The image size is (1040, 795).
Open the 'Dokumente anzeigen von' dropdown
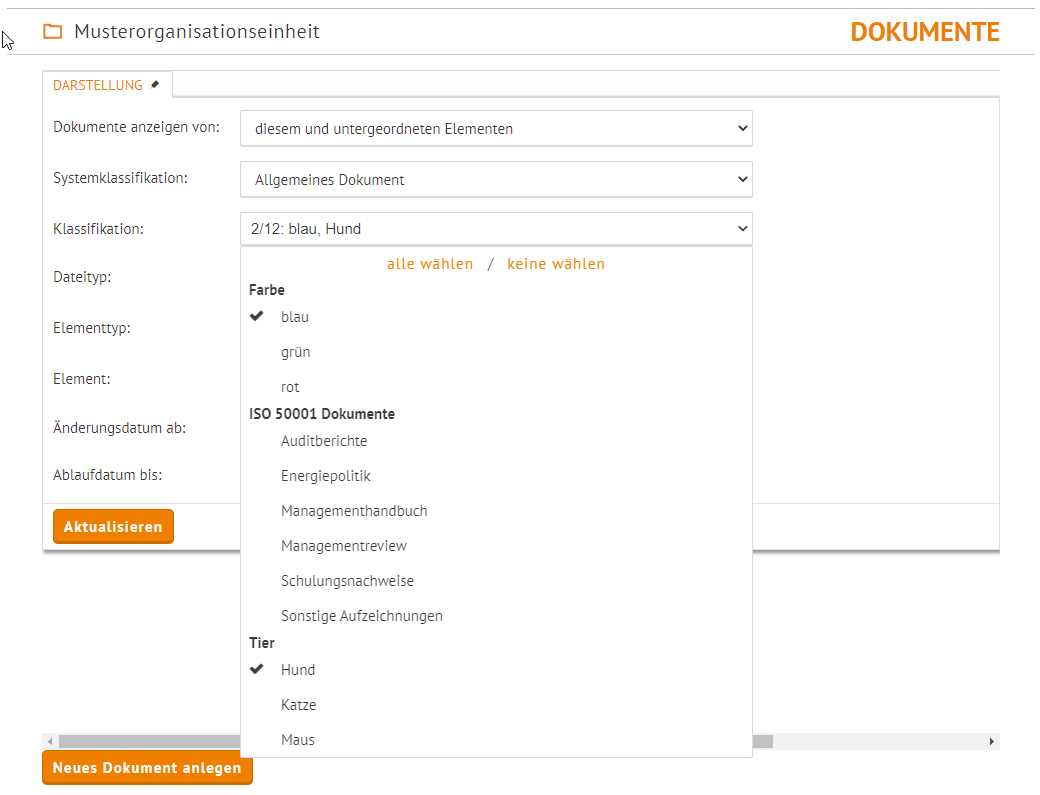(496, 129)
